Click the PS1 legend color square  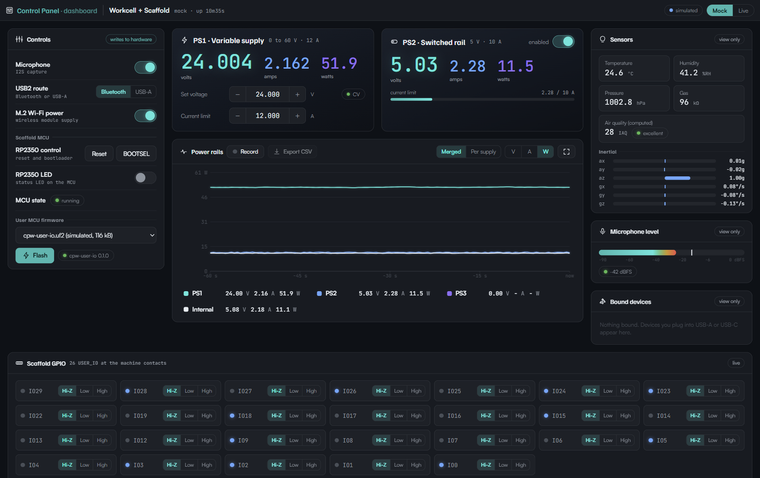coord(186,293)
